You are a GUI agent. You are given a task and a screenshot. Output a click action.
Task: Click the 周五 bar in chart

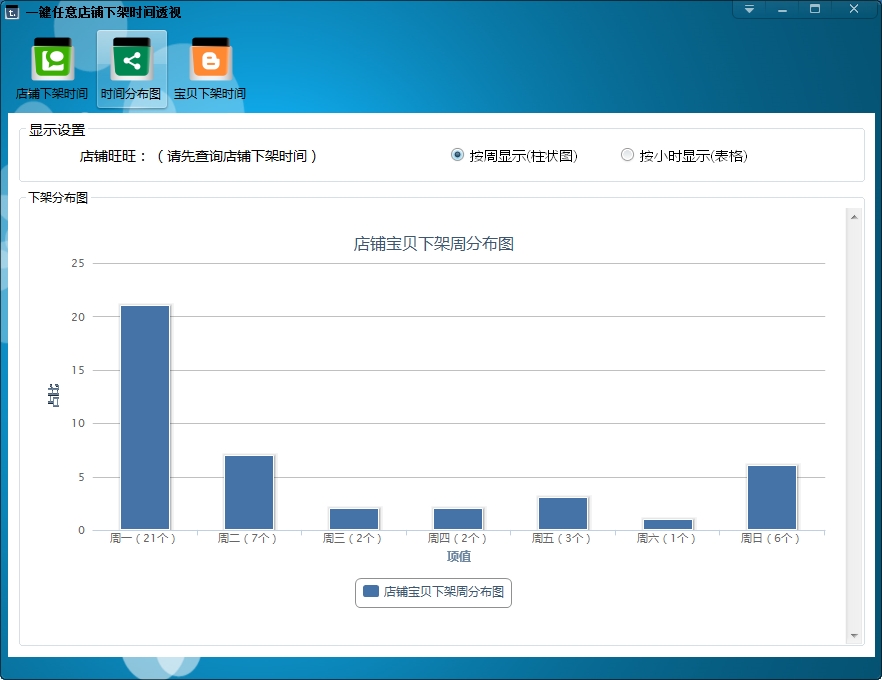tap(563, 514)
